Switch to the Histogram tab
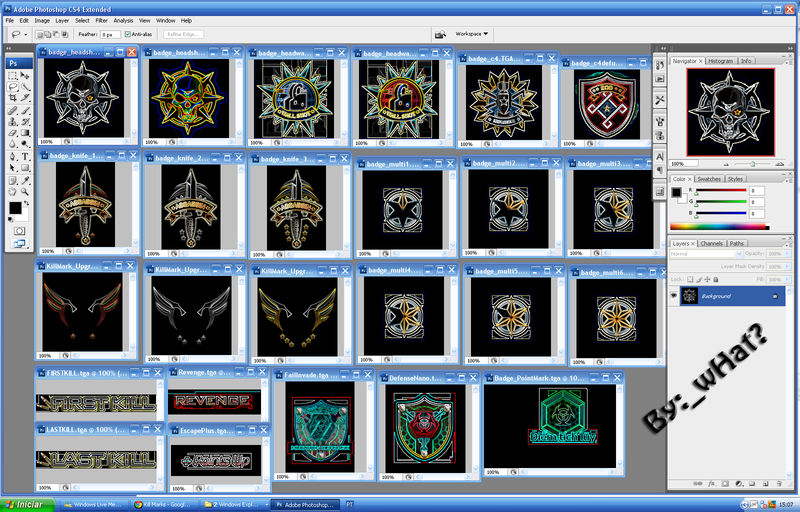Screen dimensions: 800x512 (720, 61)
